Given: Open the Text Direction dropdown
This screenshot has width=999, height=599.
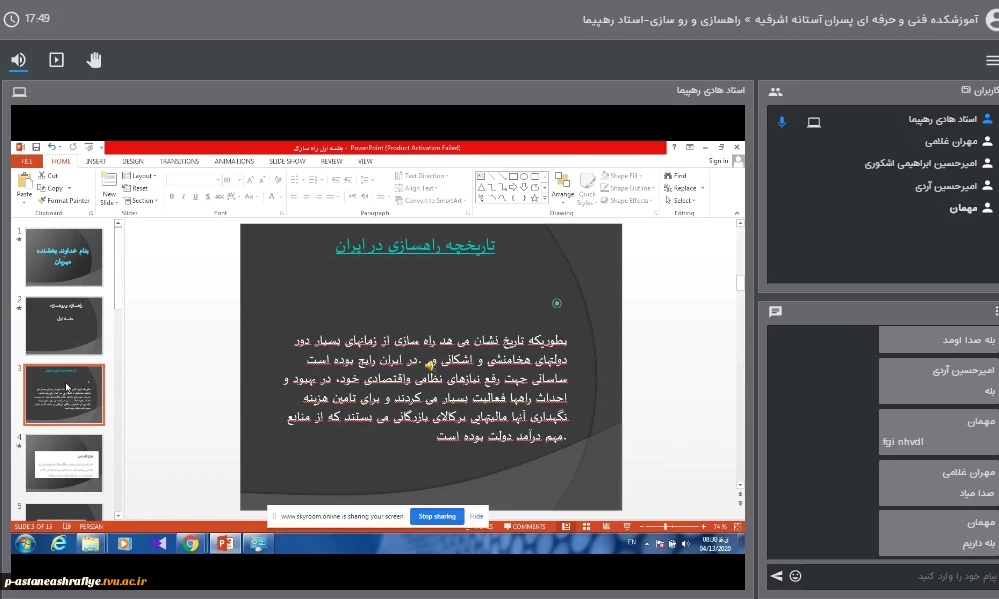Looking at the screenshot, I should pyautogui.click(x=421, y=175).
